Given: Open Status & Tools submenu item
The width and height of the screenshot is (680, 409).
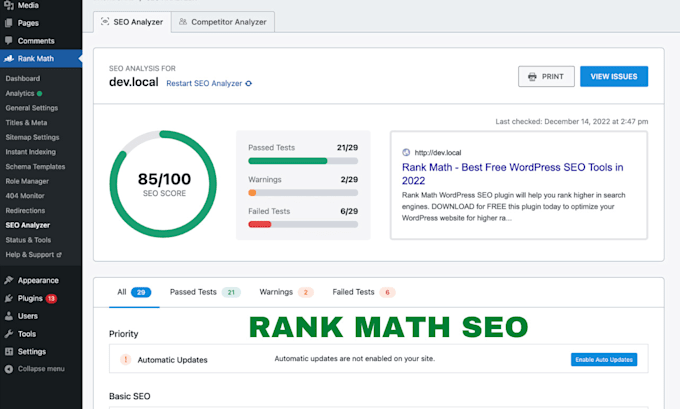Looking at the screenshot, I should (28, 240).
